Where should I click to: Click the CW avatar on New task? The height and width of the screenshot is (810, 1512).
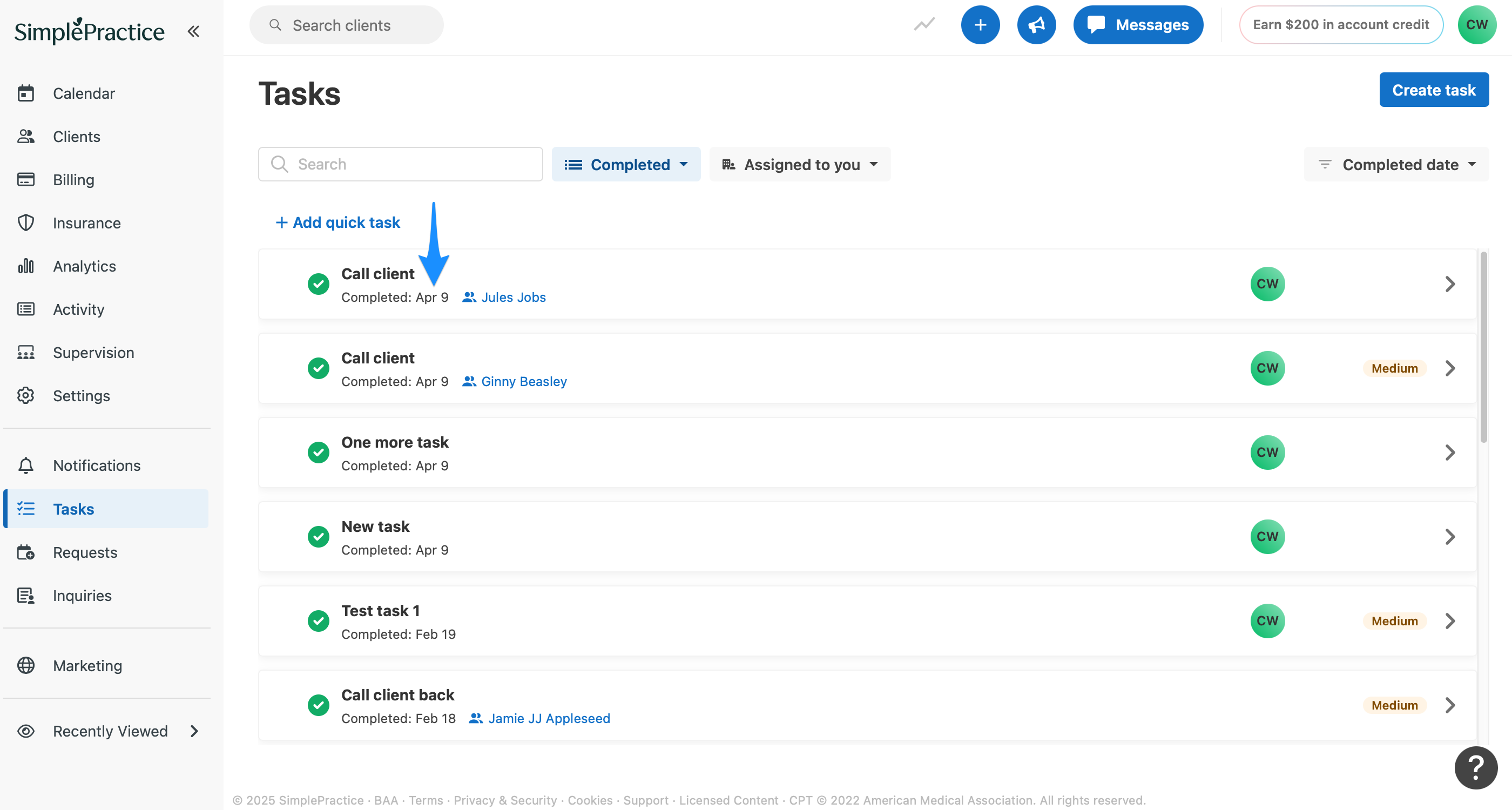pos(1268,536)
